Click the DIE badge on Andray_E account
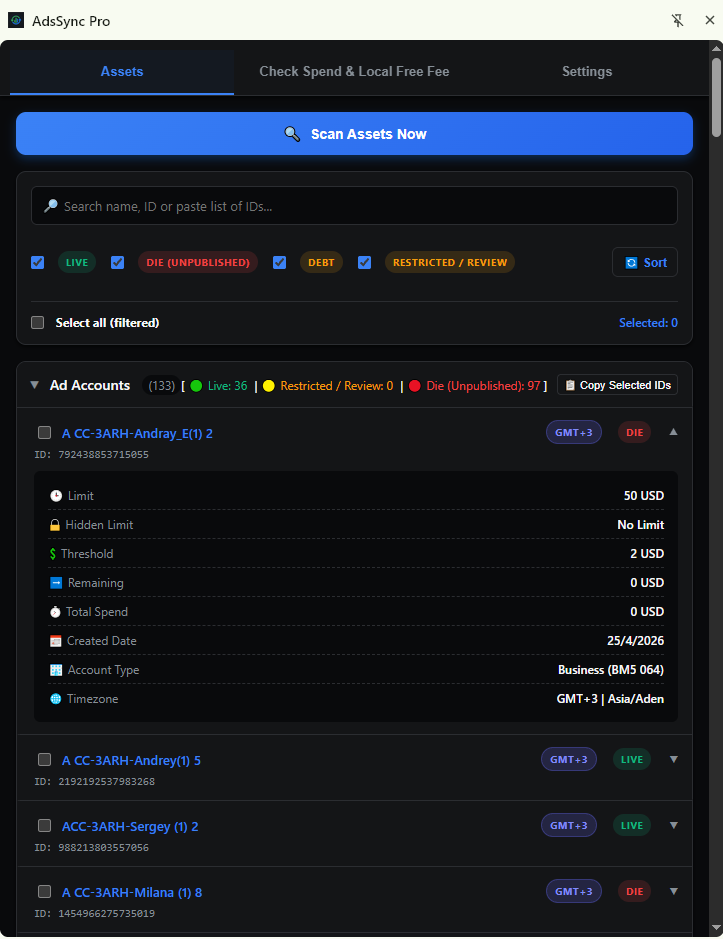This screenshot has height=939, width=723. (x=634, y=432)
